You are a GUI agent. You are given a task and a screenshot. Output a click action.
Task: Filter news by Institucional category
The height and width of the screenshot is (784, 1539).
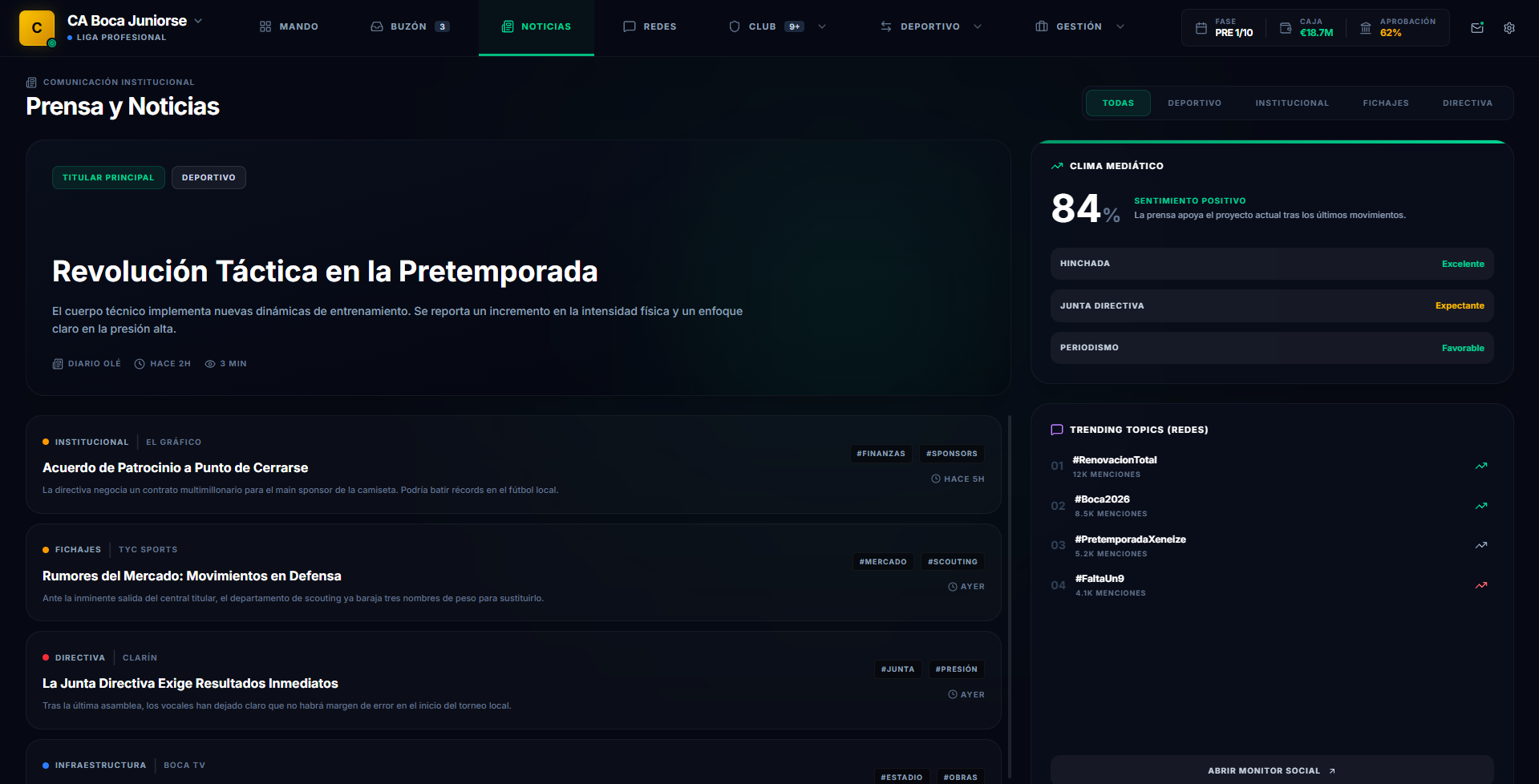pyautogui.click(x=1292, y=103)
